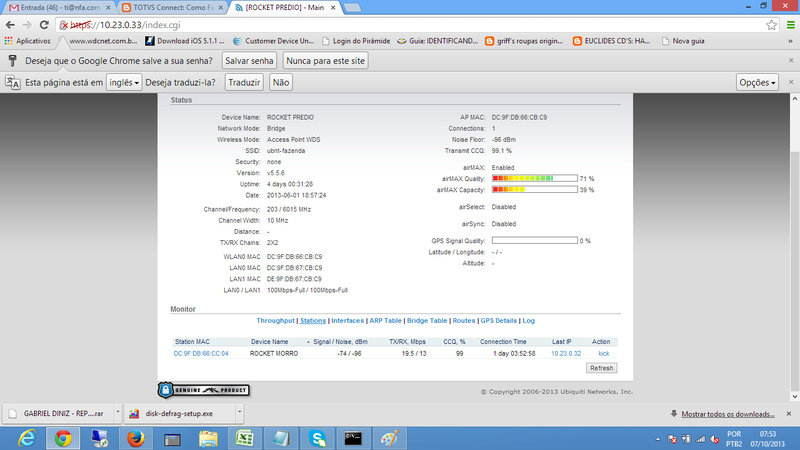
Task: Open the Bridge Table link
Action: coord(427,320)
